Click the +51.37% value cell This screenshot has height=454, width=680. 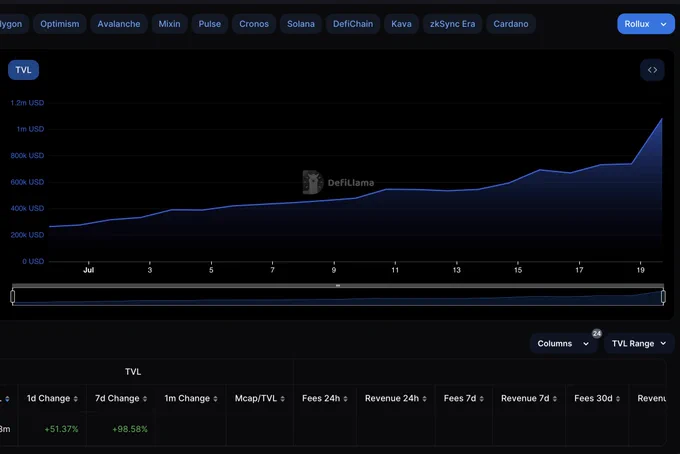(x=62, y=429)
